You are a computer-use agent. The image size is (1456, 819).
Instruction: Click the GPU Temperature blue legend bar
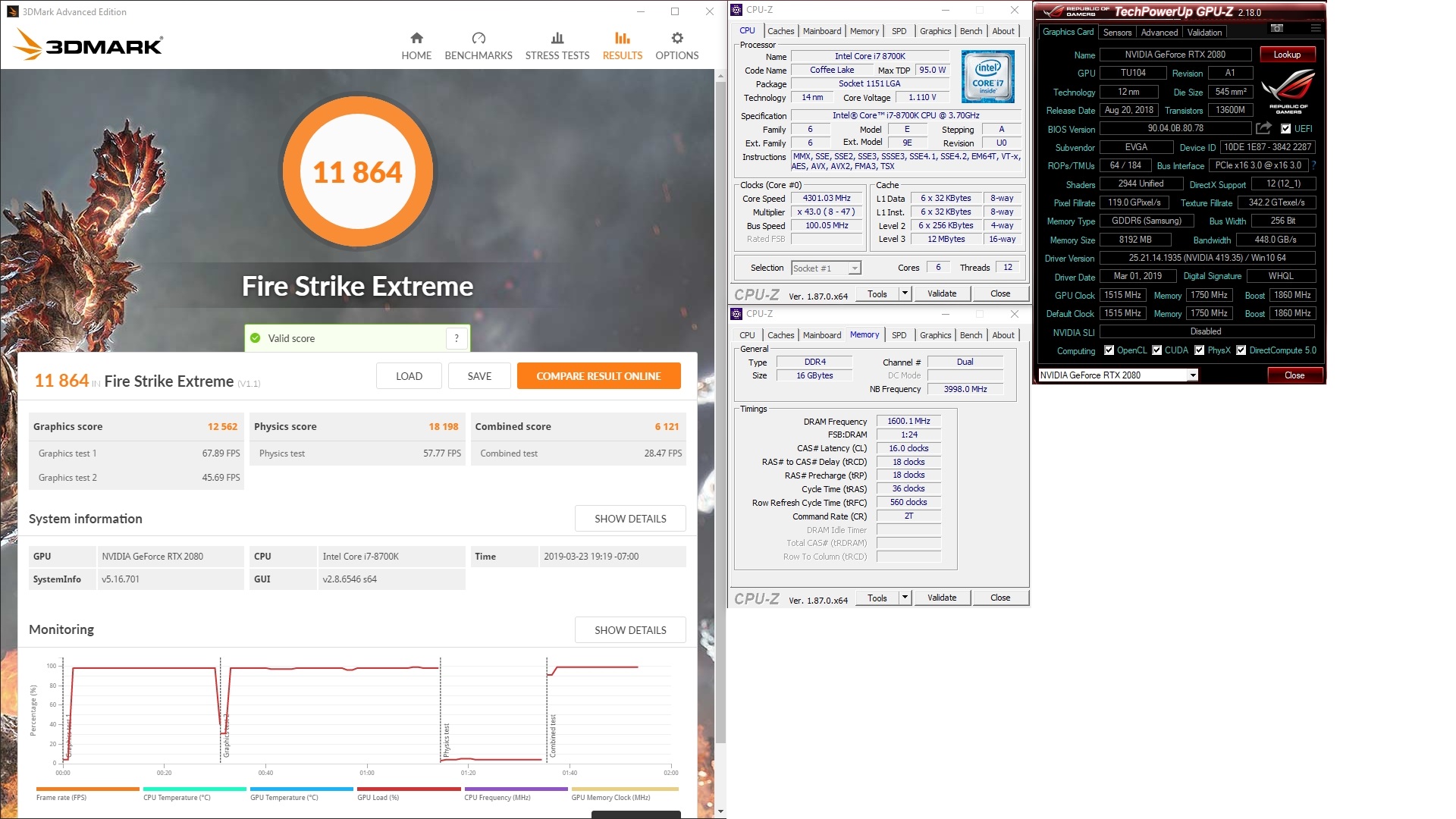tap(301, 789)
